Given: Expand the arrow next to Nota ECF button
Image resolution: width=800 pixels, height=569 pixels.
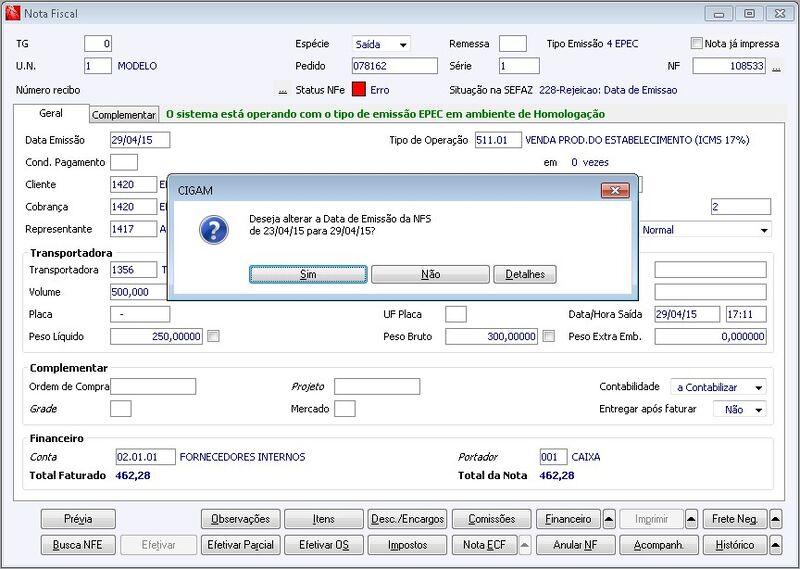Looking at the screenshot, I should pyautogui.click(x=525, y=545).
